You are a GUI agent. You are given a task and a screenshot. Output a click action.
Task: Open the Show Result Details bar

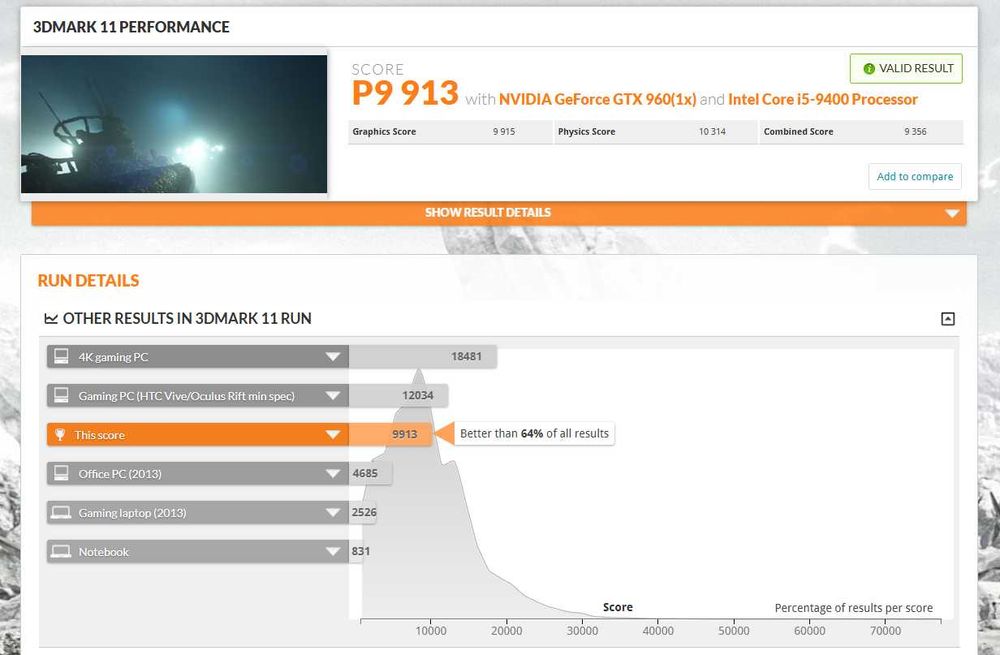(499, 213)
